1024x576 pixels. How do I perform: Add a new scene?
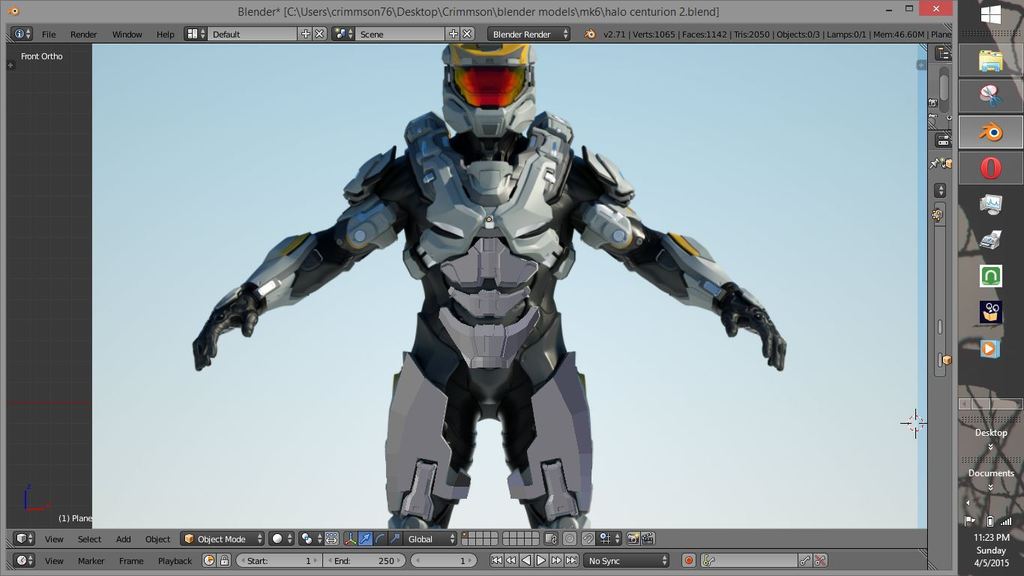tap(453, 34)
